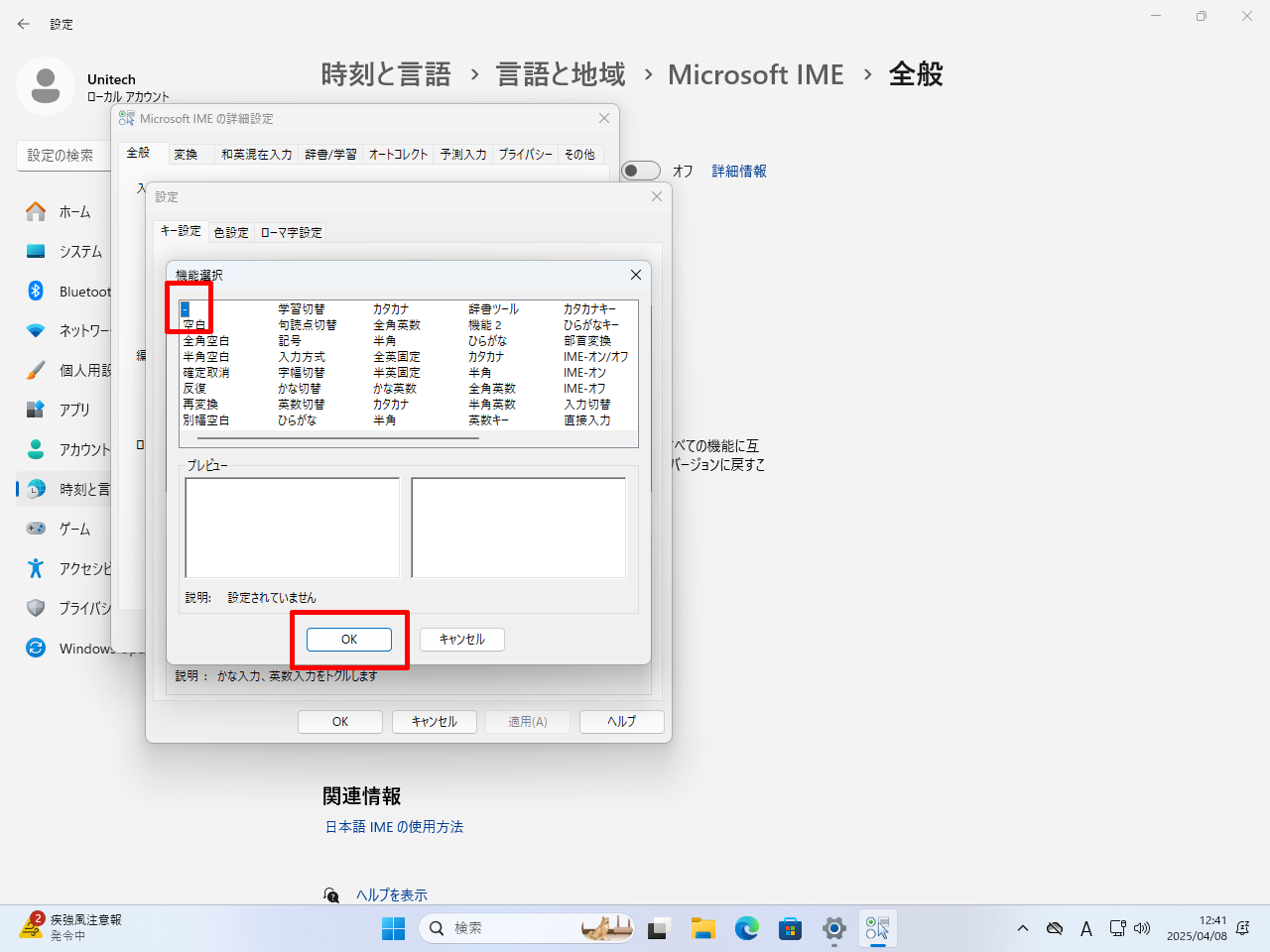
Task: Close the 機能選択 dialog with X
Action: point(636,275)
